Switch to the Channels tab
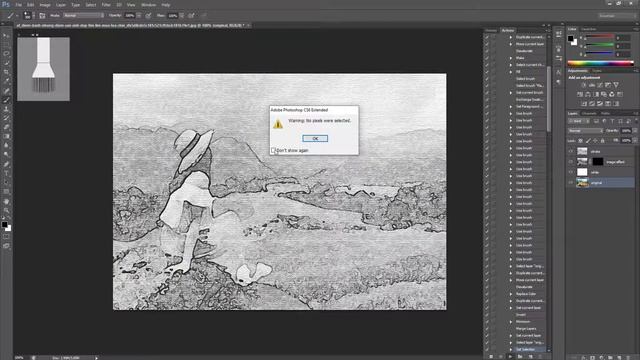Image resolution: width=640 pixels, height=360 pixels. click(x=589, y=113)
